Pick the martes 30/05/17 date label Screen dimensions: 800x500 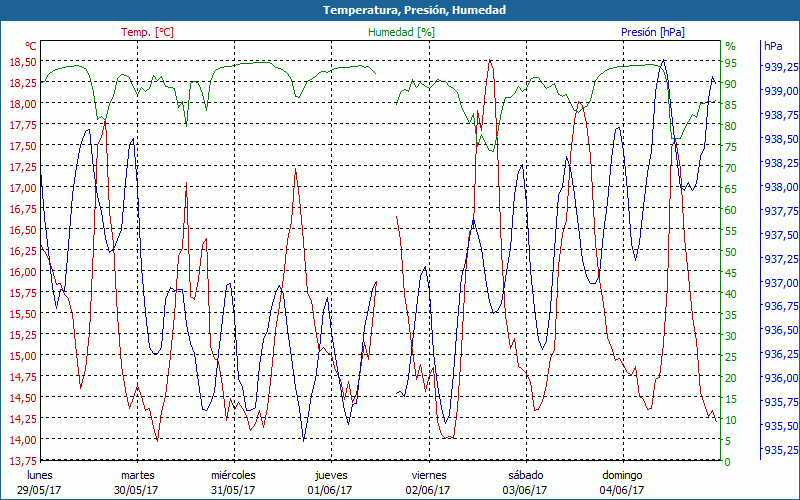[137, 482]
